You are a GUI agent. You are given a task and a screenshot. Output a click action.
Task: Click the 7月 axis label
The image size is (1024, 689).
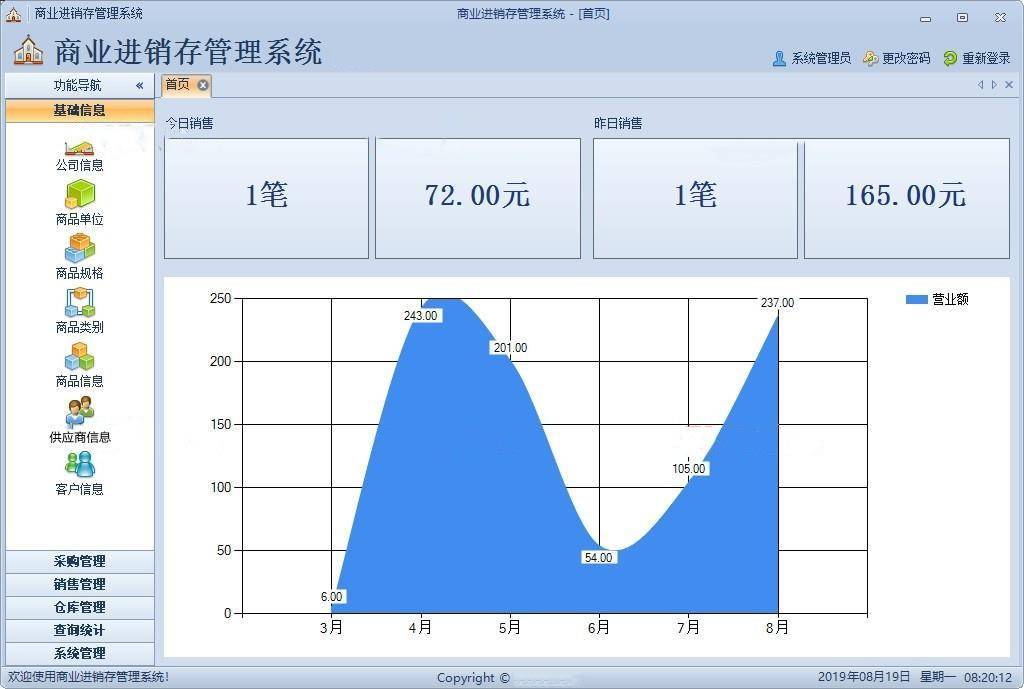click(688, 628)
